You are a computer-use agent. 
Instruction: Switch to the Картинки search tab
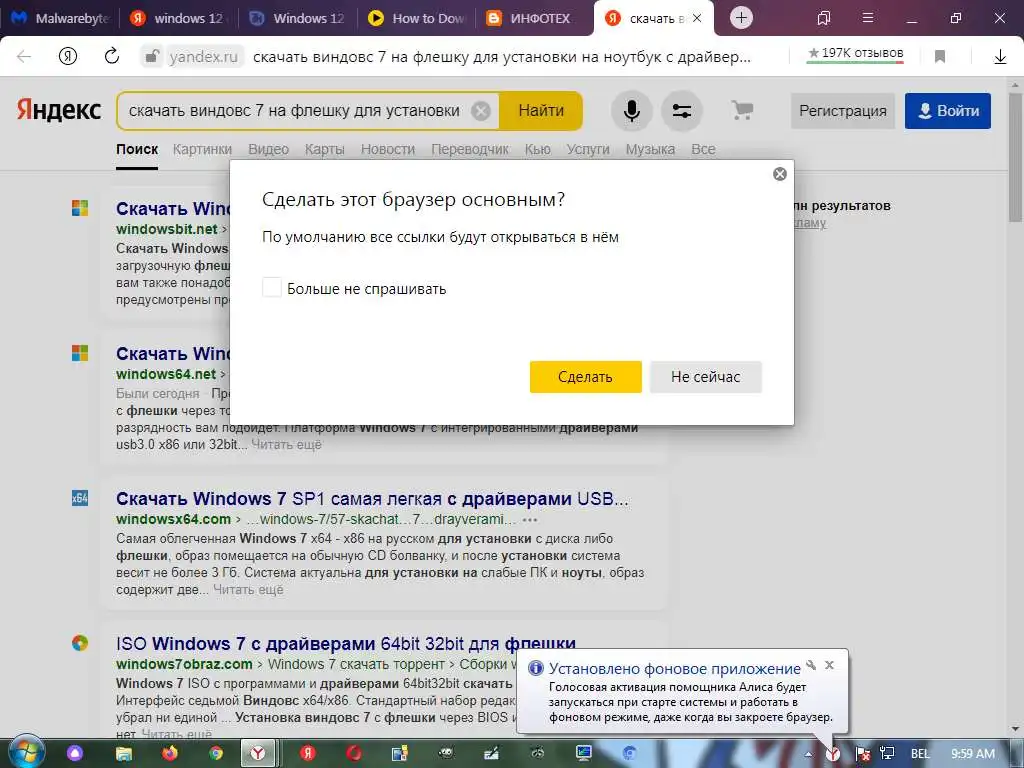point(202,149)
